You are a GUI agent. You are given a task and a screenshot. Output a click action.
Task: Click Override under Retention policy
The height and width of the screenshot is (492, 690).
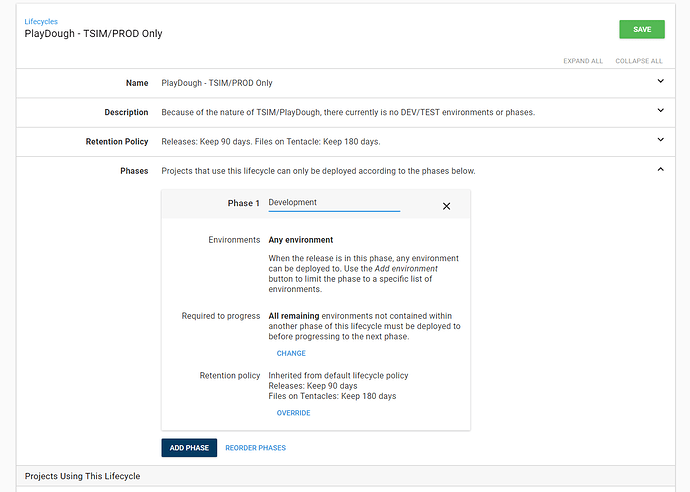click(293, 413)
